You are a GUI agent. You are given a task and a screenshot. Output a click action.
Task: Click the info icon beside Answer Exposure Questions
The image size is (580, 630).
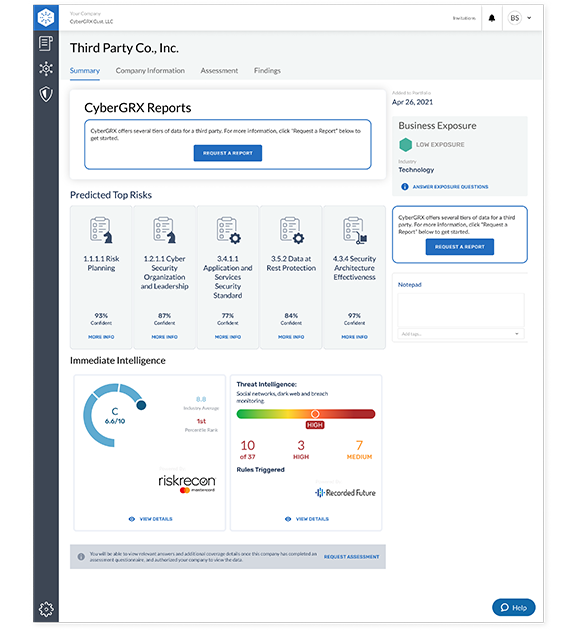click(405, 187)
